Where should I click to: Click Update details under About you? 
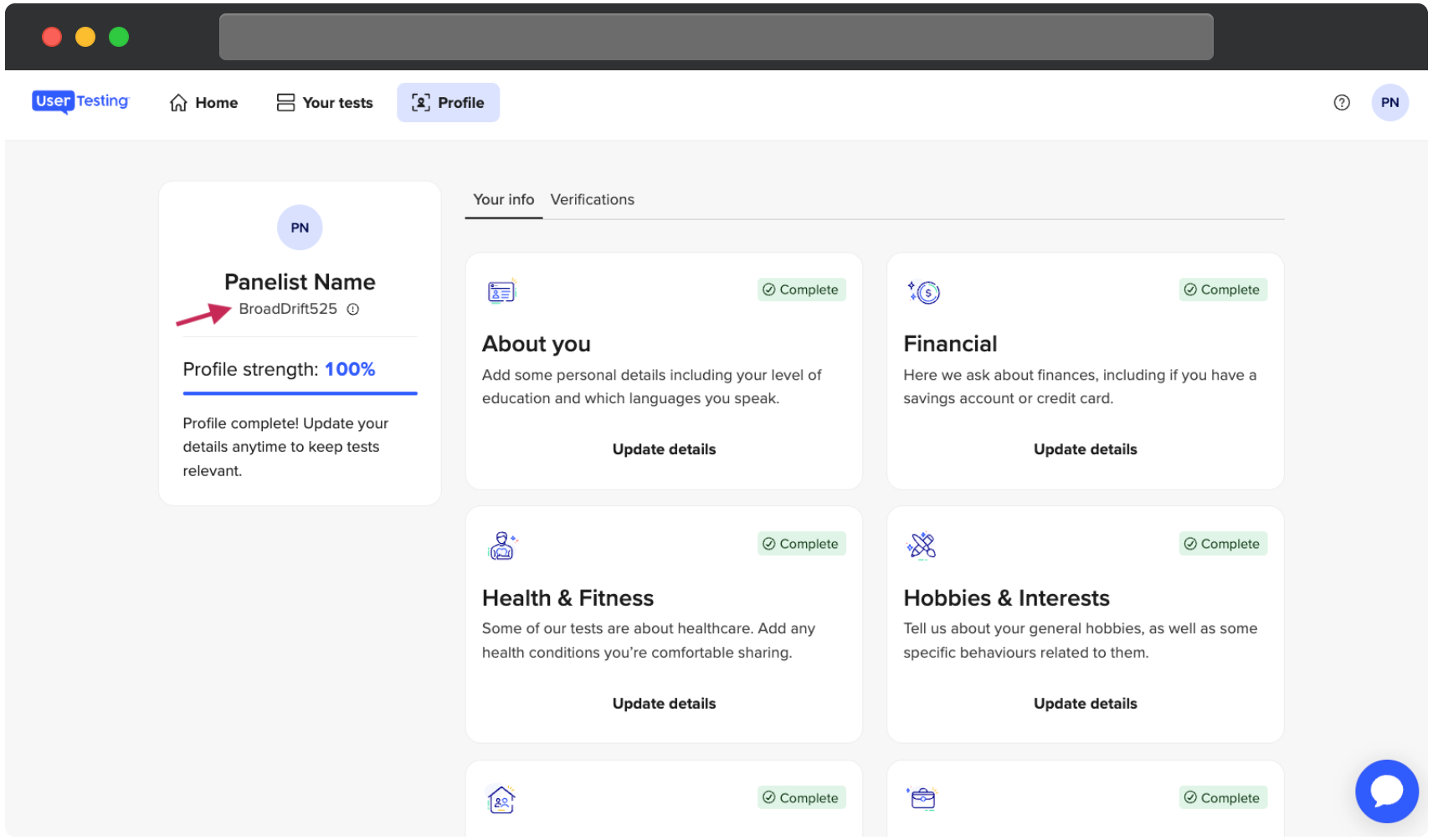click(x=664, y=449)
